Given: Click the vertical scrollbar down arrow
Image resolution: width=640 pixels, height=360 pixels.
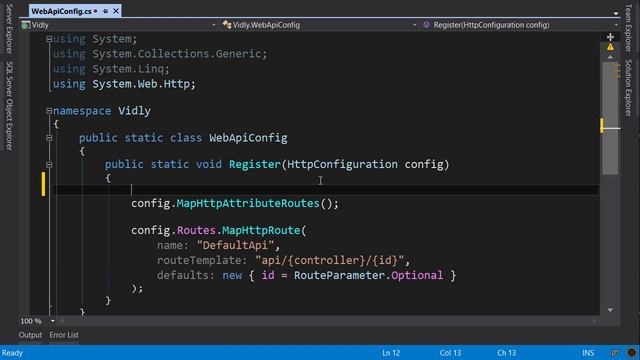Looking at the screenshot, I should 610,310.
